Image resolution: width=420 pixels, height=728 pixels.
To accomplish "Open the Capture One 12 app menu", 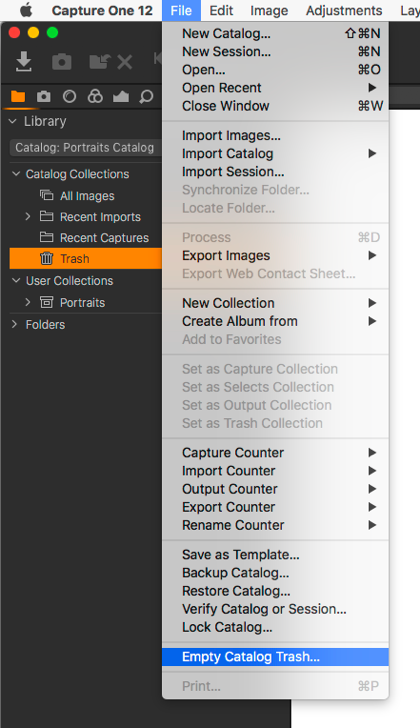I will point(102,10).
